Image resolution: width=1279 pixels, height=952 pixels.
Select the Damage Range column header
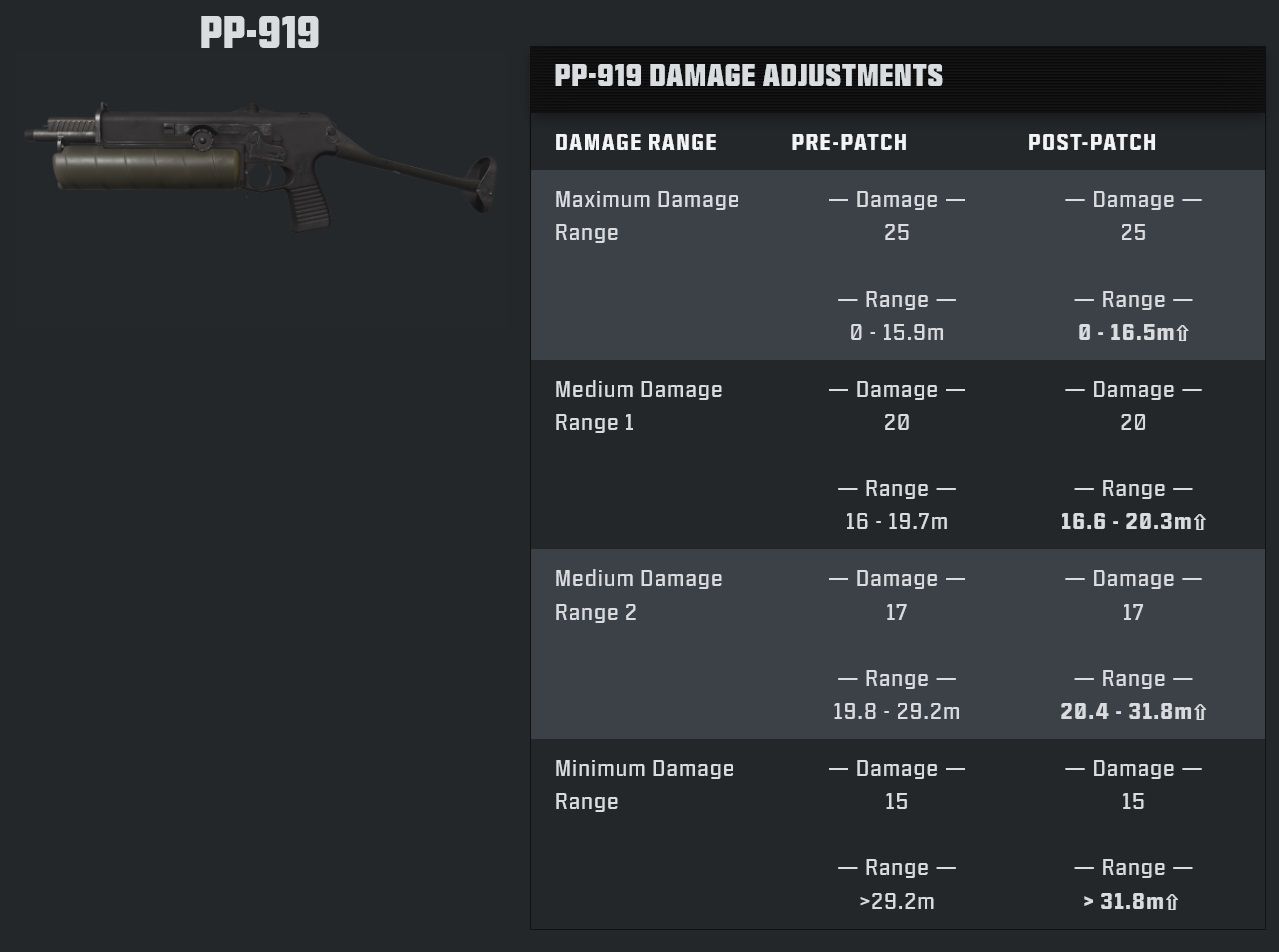[x=636, y=143]
